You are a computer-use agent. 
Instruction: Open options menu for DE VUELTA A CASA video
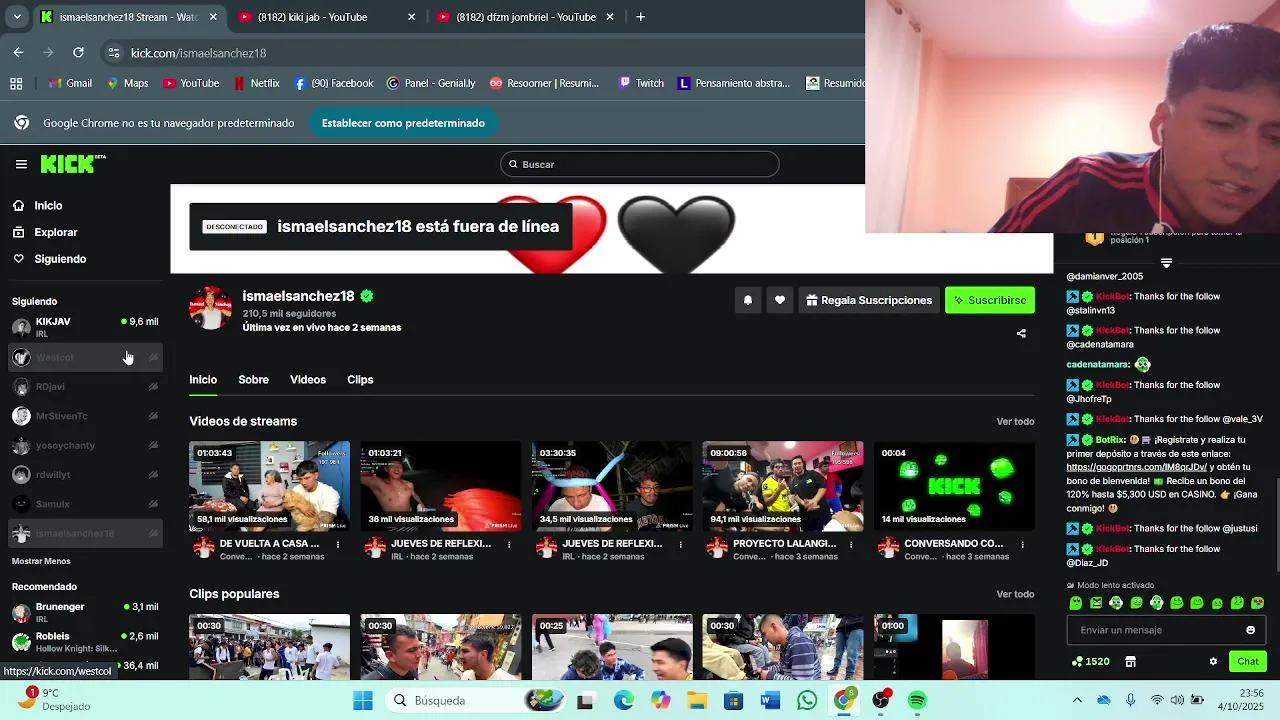pos(338,545)
